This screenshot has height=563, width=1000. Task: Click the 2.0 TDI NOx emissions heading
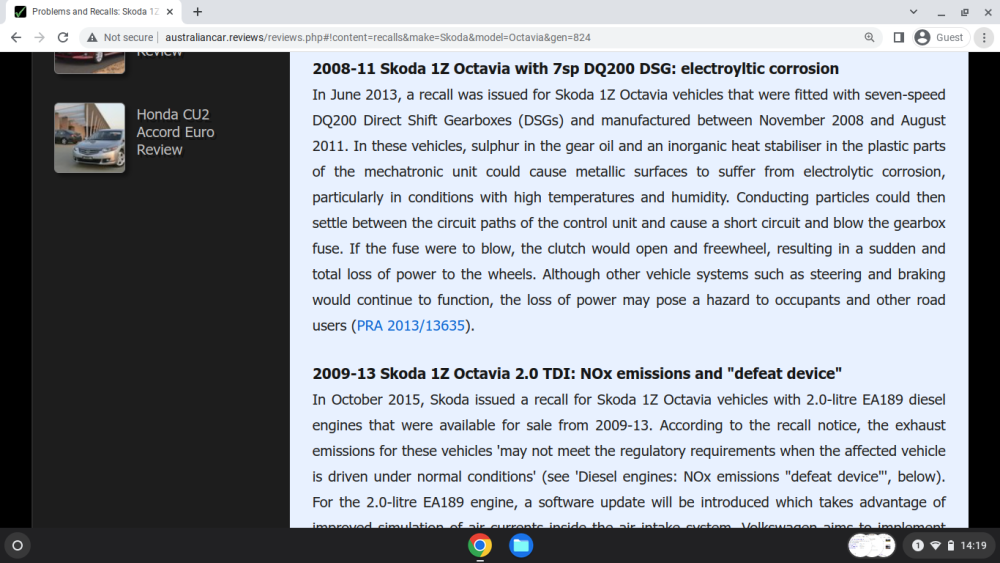click(x=577, y=373)
